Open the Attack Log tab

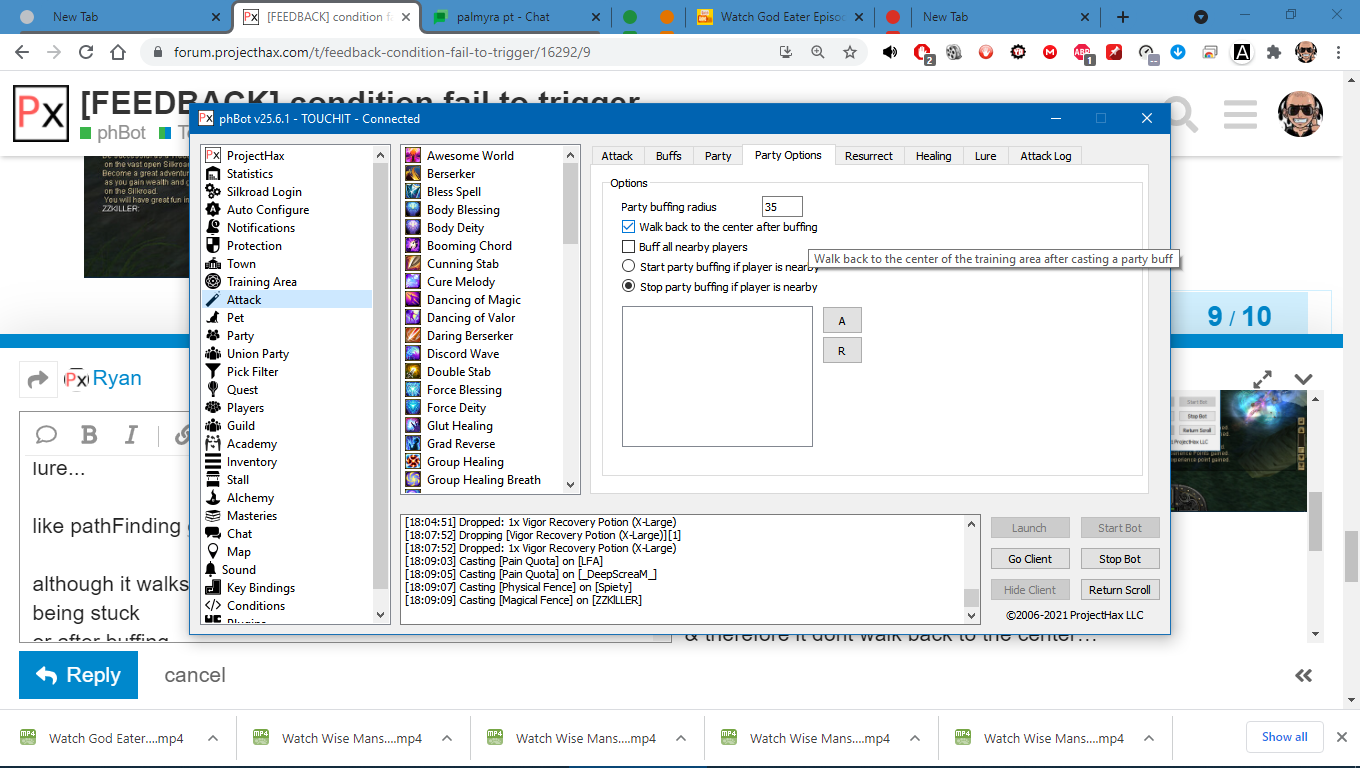click(1045, 156)
